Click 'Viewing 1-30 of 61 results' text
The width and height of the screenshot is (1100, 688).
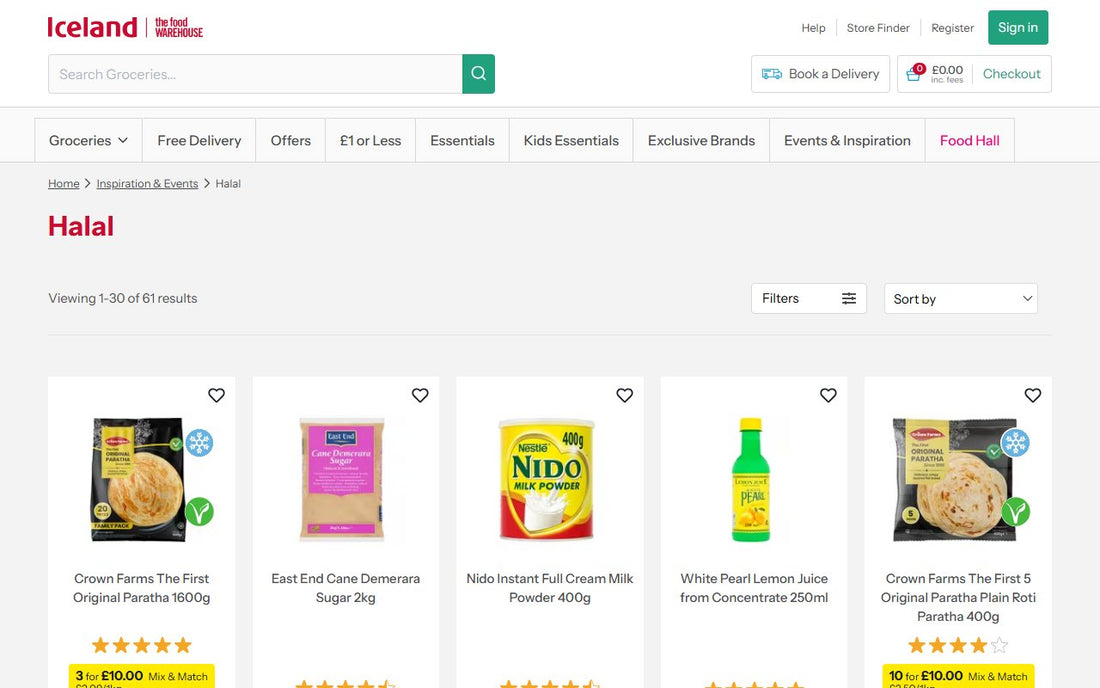click(x=123, y=298)
